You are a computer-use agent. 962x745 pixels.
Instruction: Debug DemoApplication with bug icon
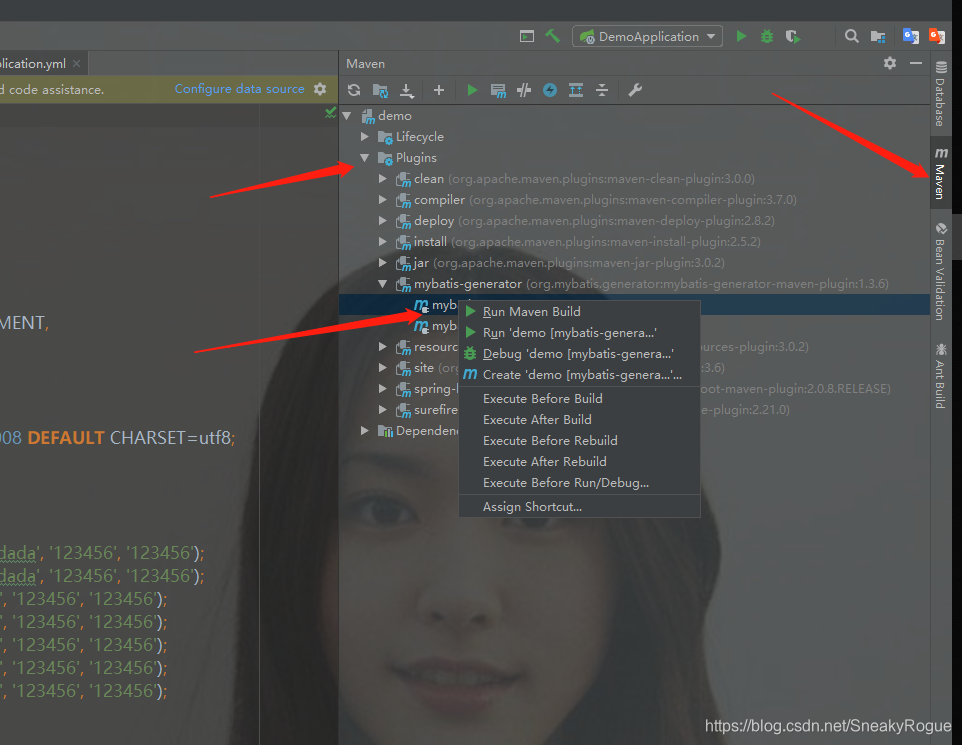767,36
